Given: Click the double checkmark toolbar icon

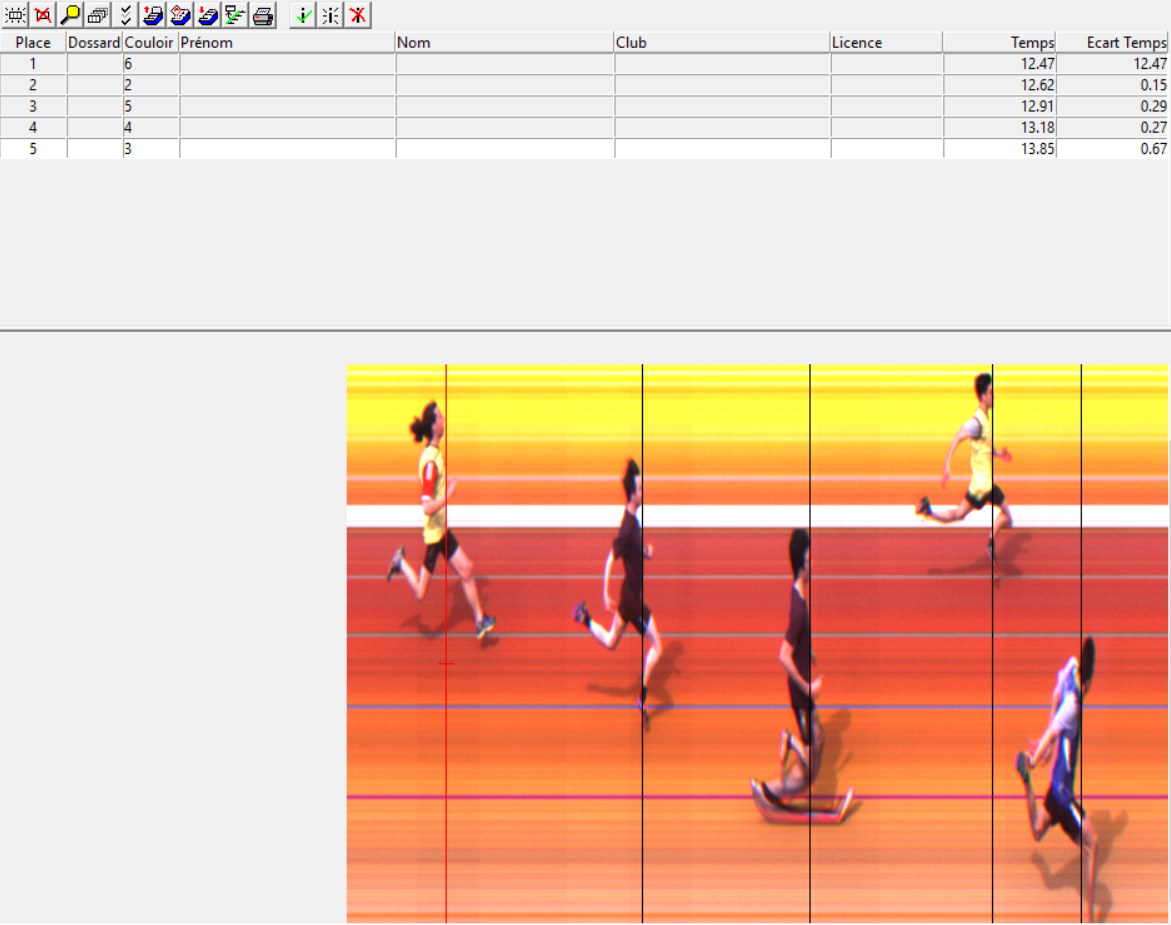Looking at the screenshot, I should [125, 15].
